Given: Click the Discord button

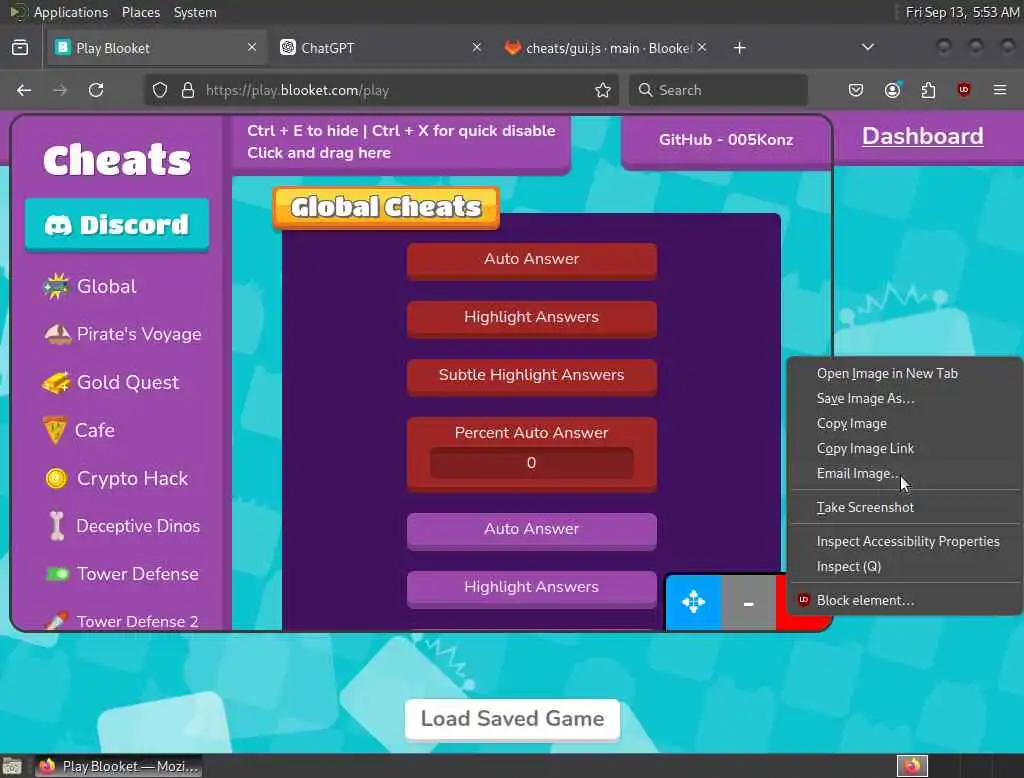Looking at the screenshot, I should tap(117, 225).
